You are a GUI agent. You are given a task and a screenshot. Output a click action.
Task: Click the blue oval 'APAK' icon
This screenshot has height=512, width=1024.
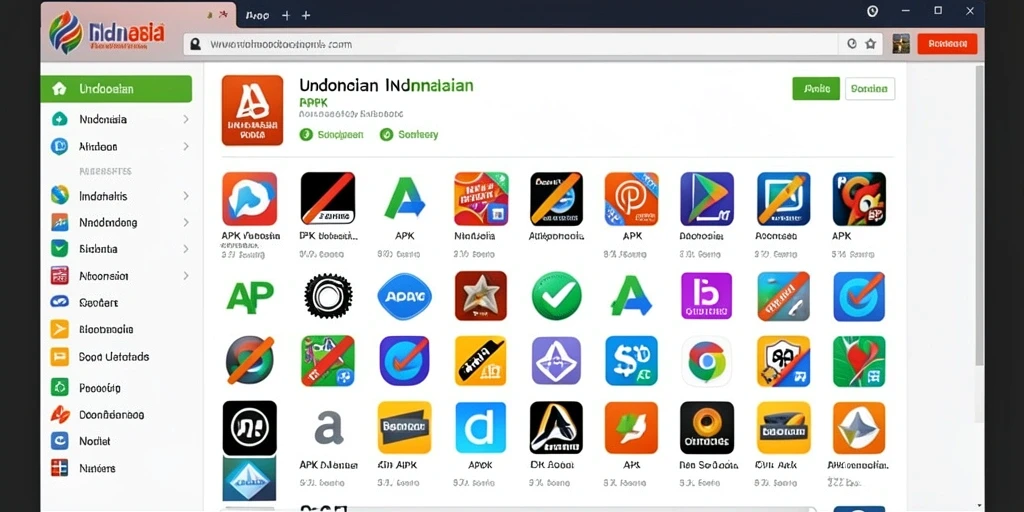point(405,296)
